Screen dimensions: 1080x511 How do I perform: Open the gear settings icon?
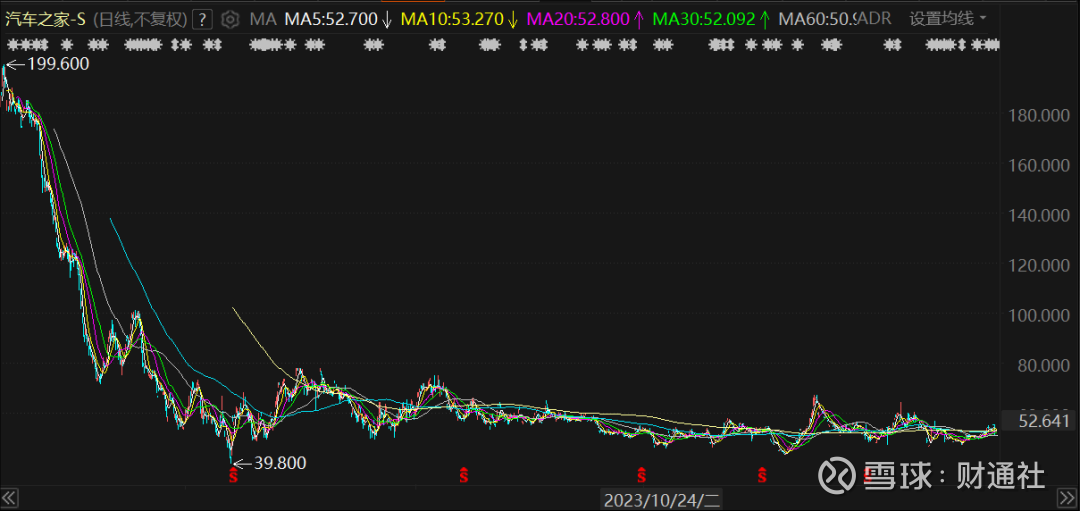pyautogui.click(x=231, y=19)
